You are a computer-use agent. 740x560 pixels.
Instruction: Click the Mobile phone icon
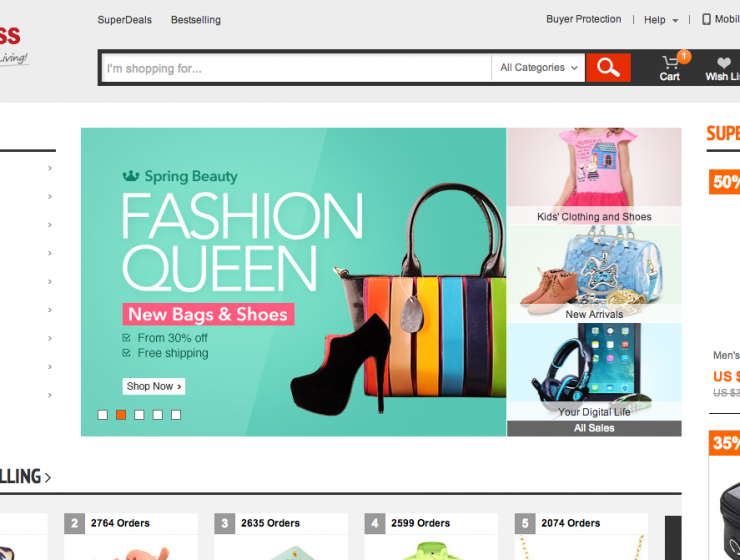[x=706, y=19]
